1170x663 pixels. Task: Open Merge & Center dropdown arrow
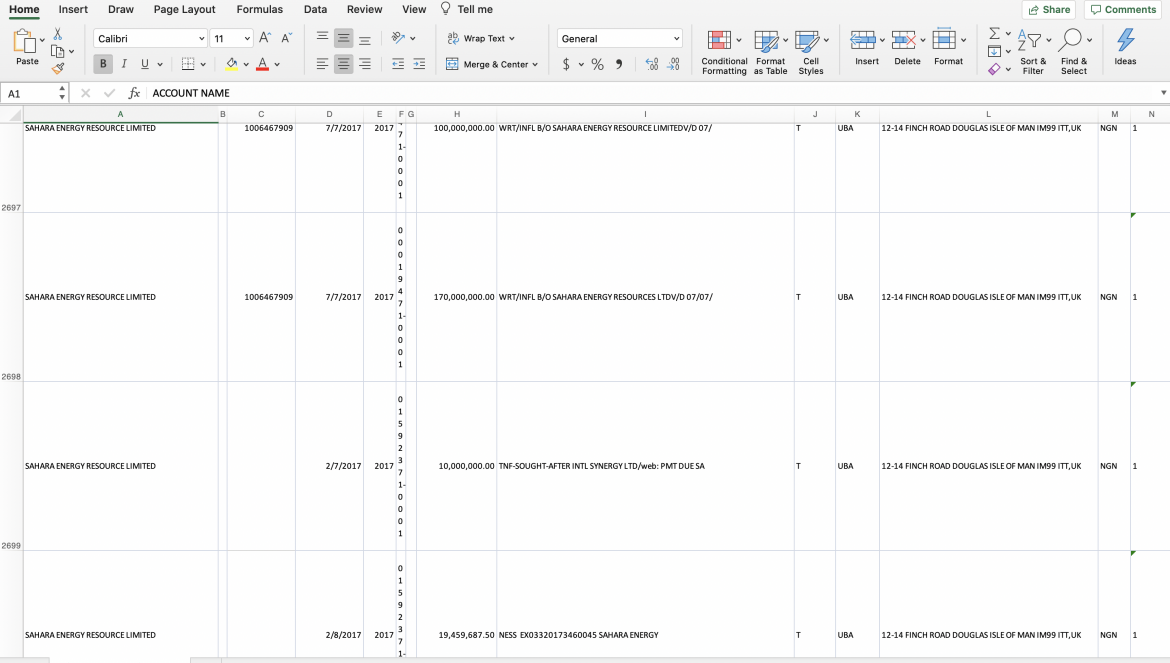(x=535, y=65)
